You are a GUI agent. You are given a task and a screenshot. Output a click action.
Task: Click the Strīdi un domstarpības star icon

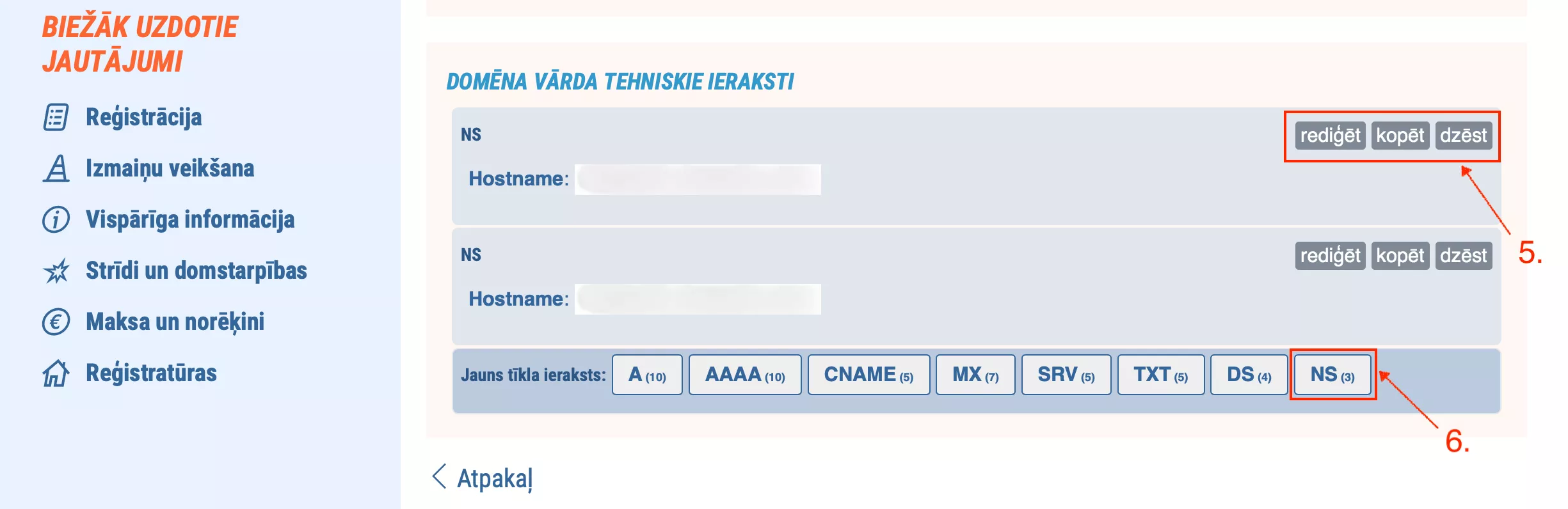56,271
